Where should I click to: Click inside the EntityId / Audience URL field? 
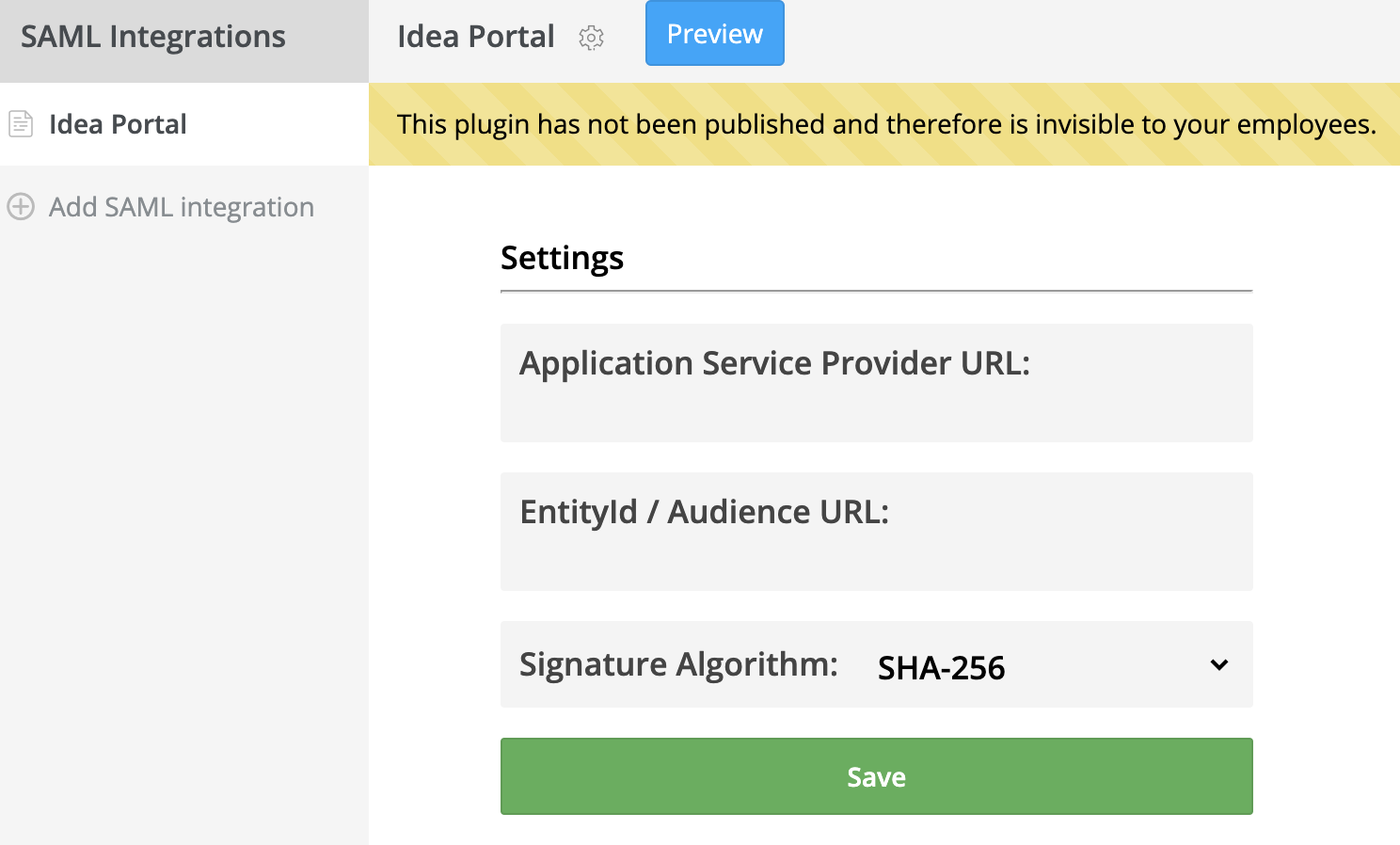pos(875,560)
